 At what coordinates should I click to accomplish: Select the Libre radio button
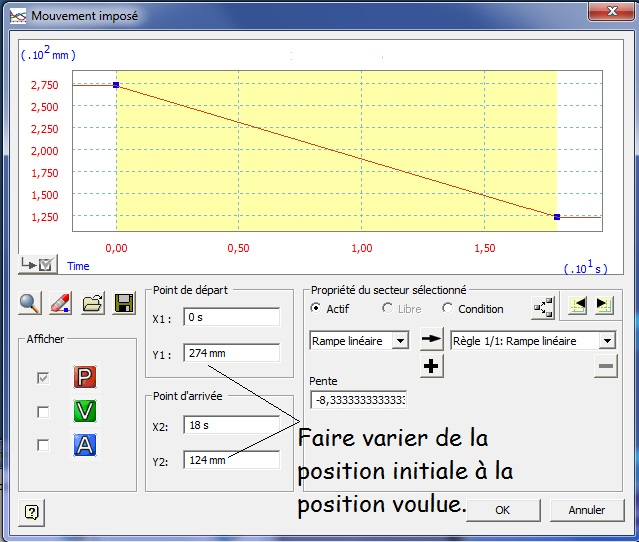point(387,308)
